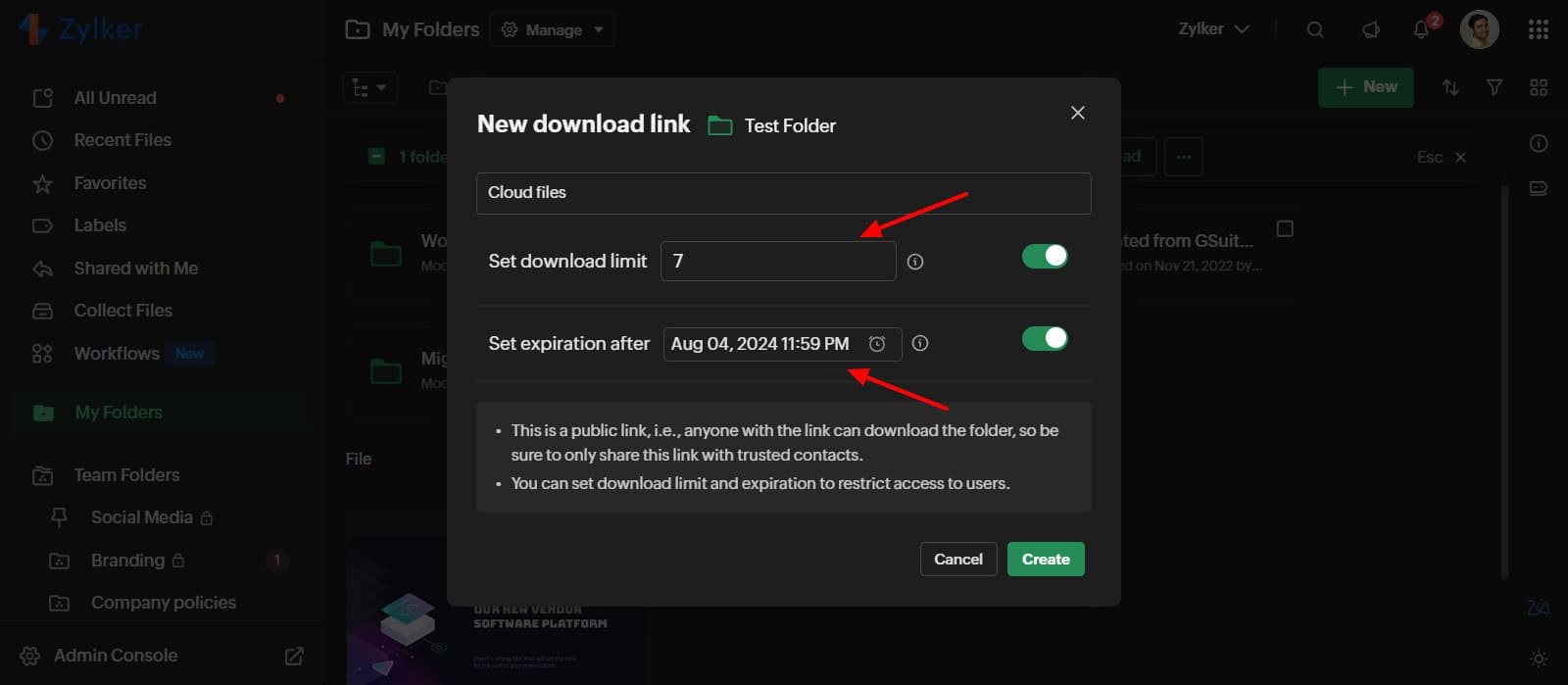Click the download limit number field
The width and height of the screenshot is (1568, 685).
778,262
